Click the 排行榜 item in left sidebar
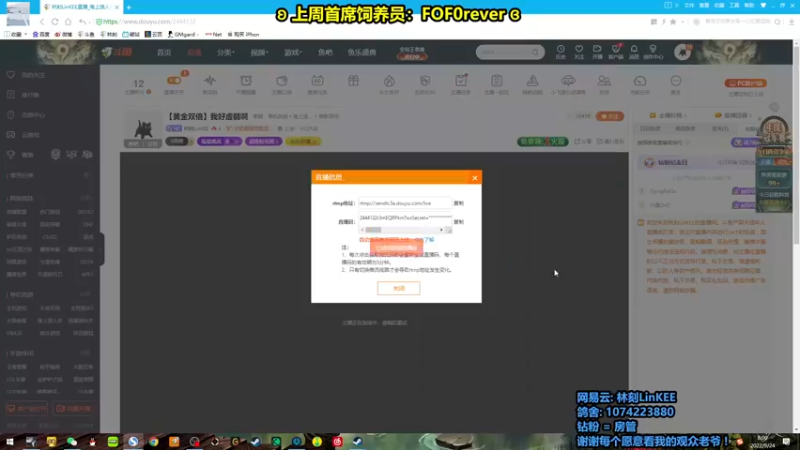Image resolution: width=800 pixels, height=450 pixels. (30, 95)
